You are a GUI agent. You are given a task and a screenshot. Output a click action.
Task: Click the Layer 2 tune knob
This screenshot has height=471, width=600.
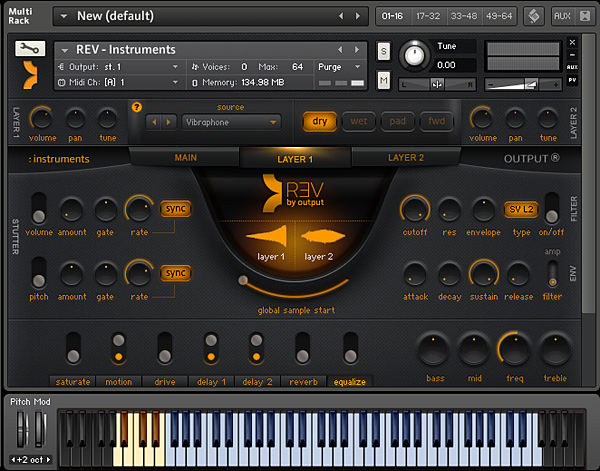pyautogui.click(x=548, y=119)
